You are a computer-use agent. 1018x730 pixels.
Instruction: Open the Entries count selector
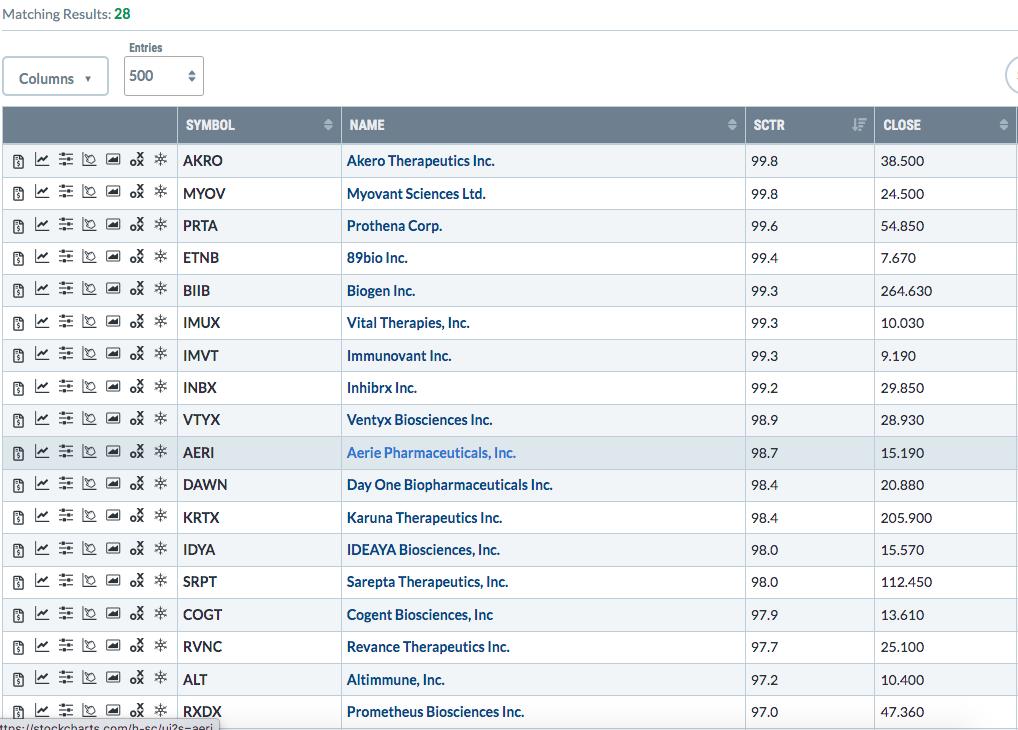[x=163, y=76]
